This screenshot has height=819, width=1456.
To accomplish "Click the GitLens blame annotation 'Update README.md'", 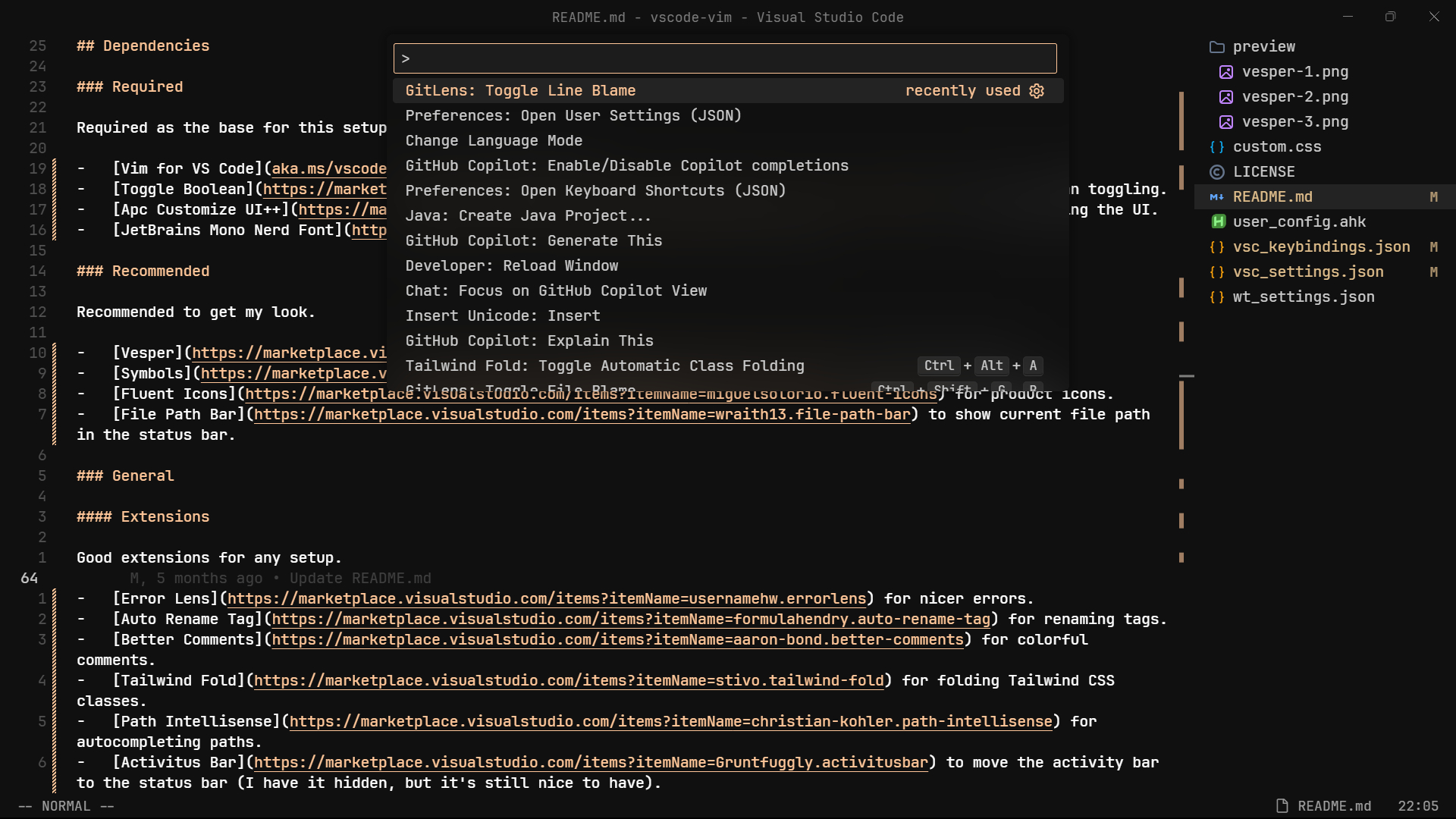I will click(x=360, y=579).
